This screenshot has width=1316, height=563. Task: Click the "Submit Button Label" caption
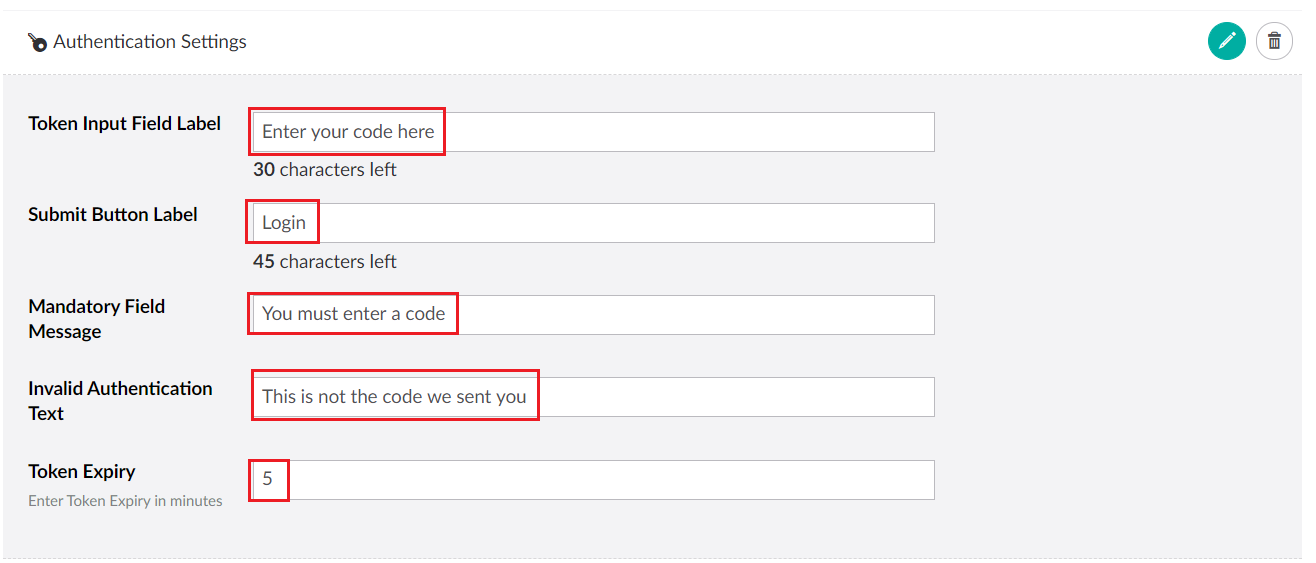pyautogui.click(x=113, y=214)
